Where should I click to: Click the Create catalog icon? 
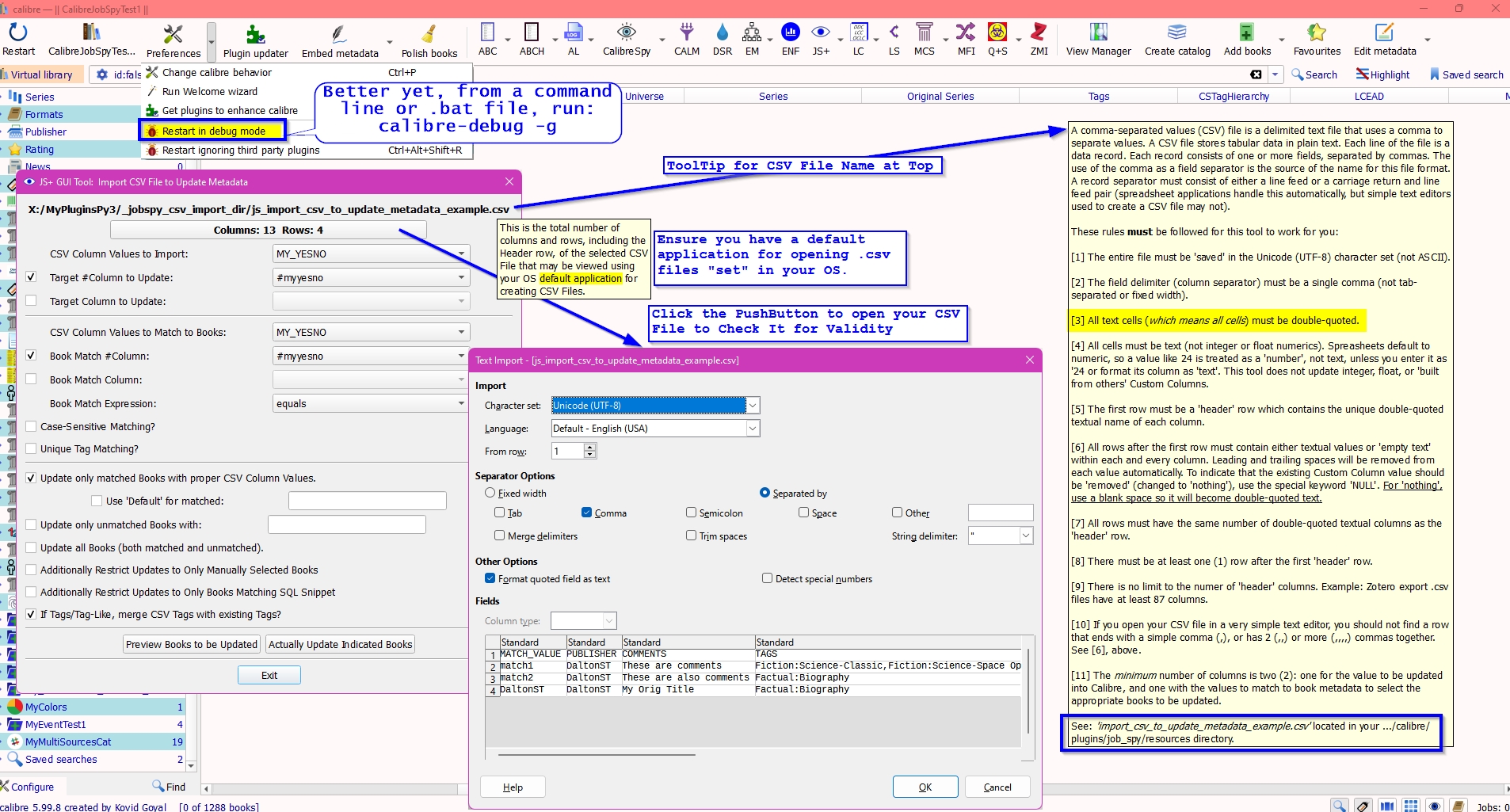coord(1177,32)
